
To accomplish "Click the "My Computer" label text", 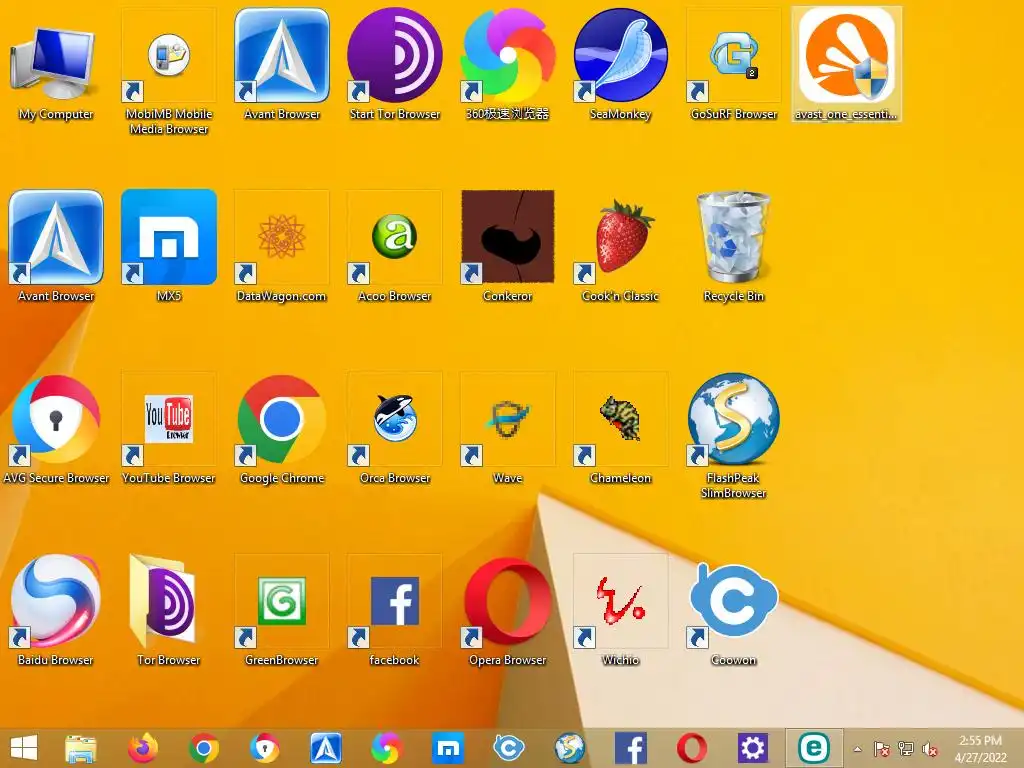I will tap(56, 114).
